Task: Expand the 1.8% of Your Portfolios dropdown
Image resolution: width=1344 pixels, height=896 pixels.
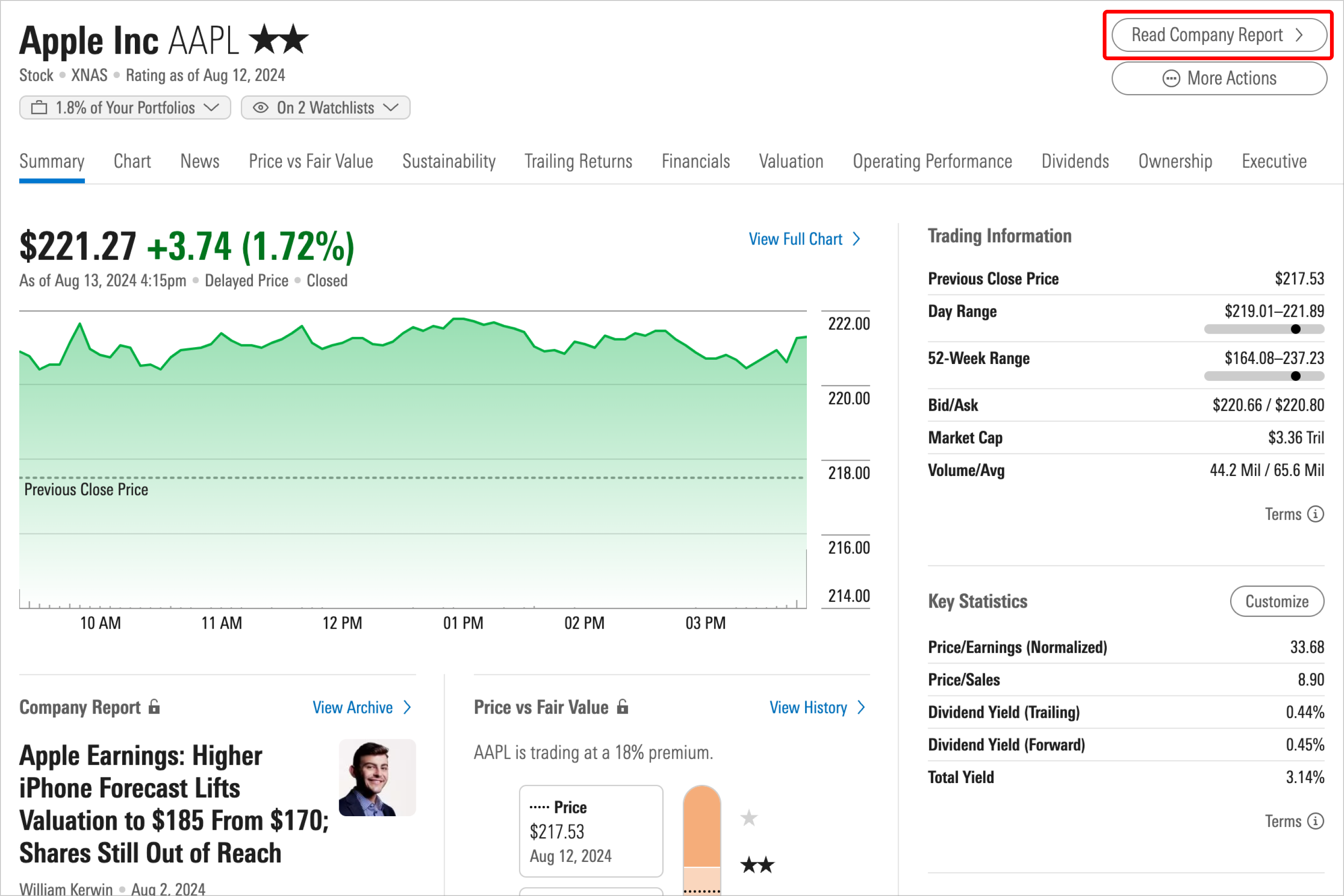Action: point(125,107)
